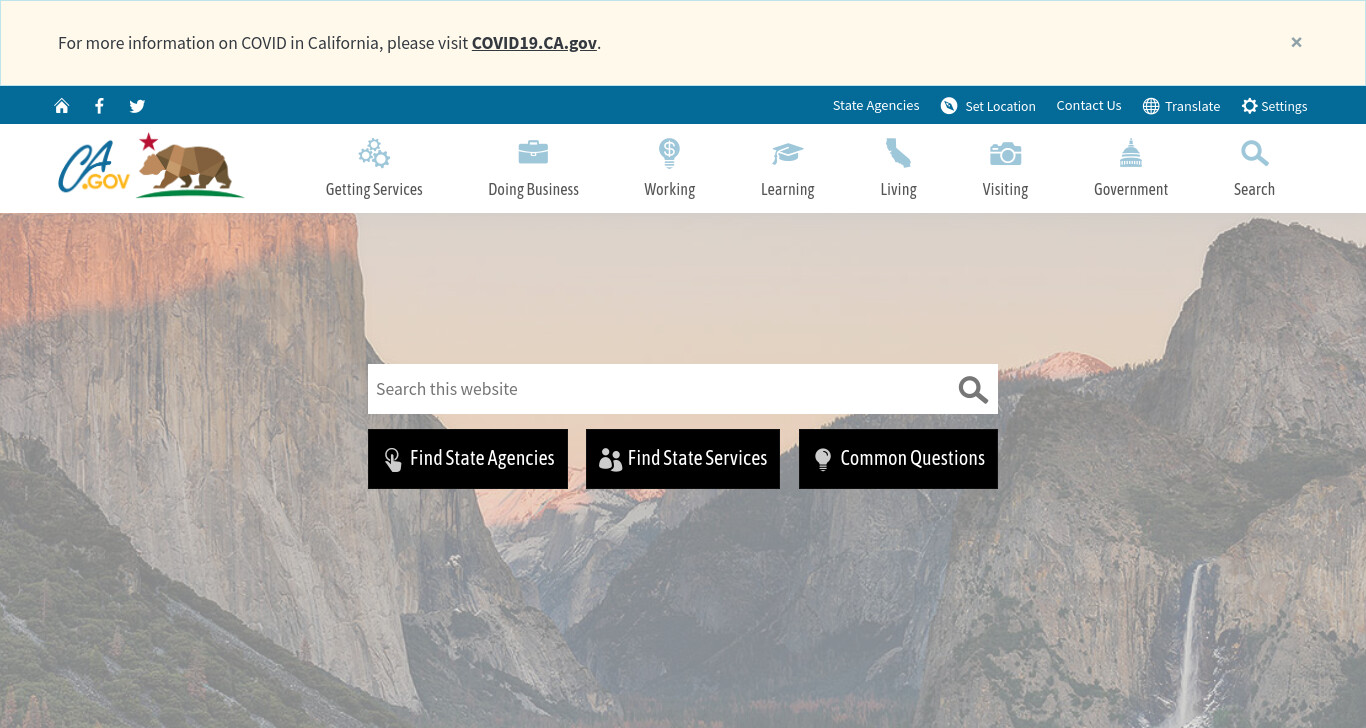The width and height of the screenshot is (1366, 728).
Task: Click the Government capitol dome icon
Action: tap(1131, 153)
